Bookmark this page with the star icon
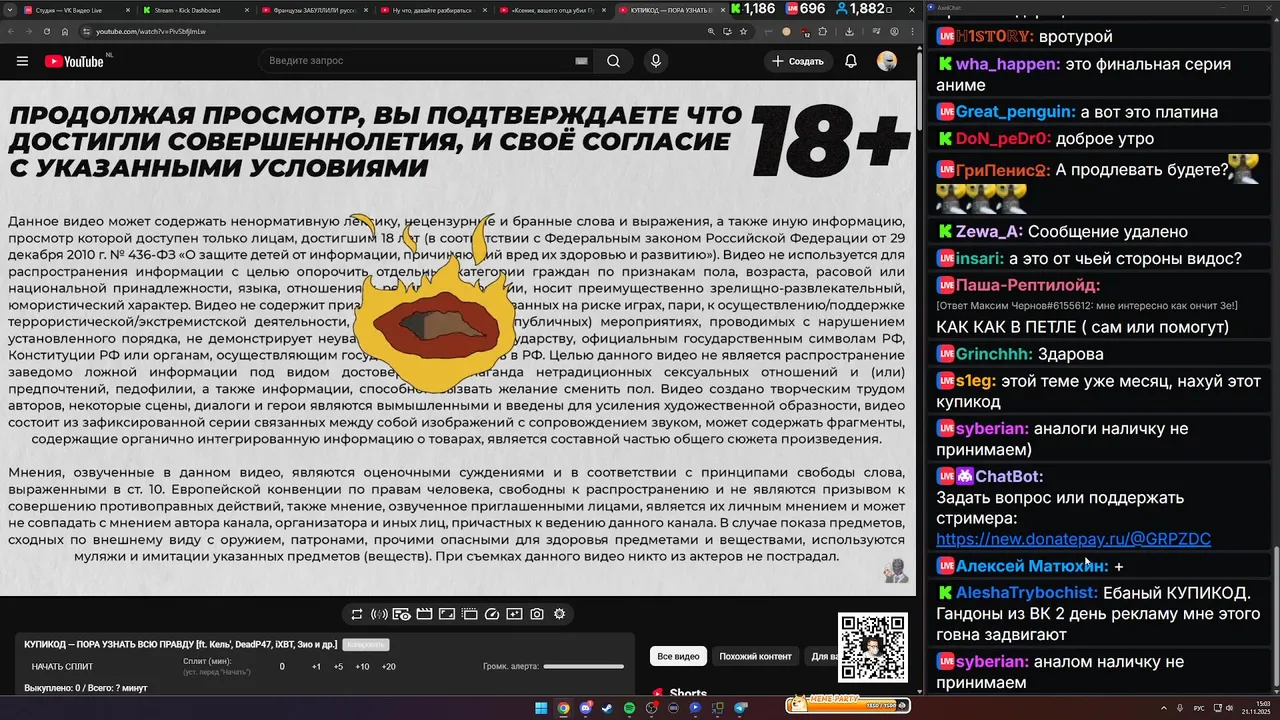 pyautogui.click(x=743, y=31)
